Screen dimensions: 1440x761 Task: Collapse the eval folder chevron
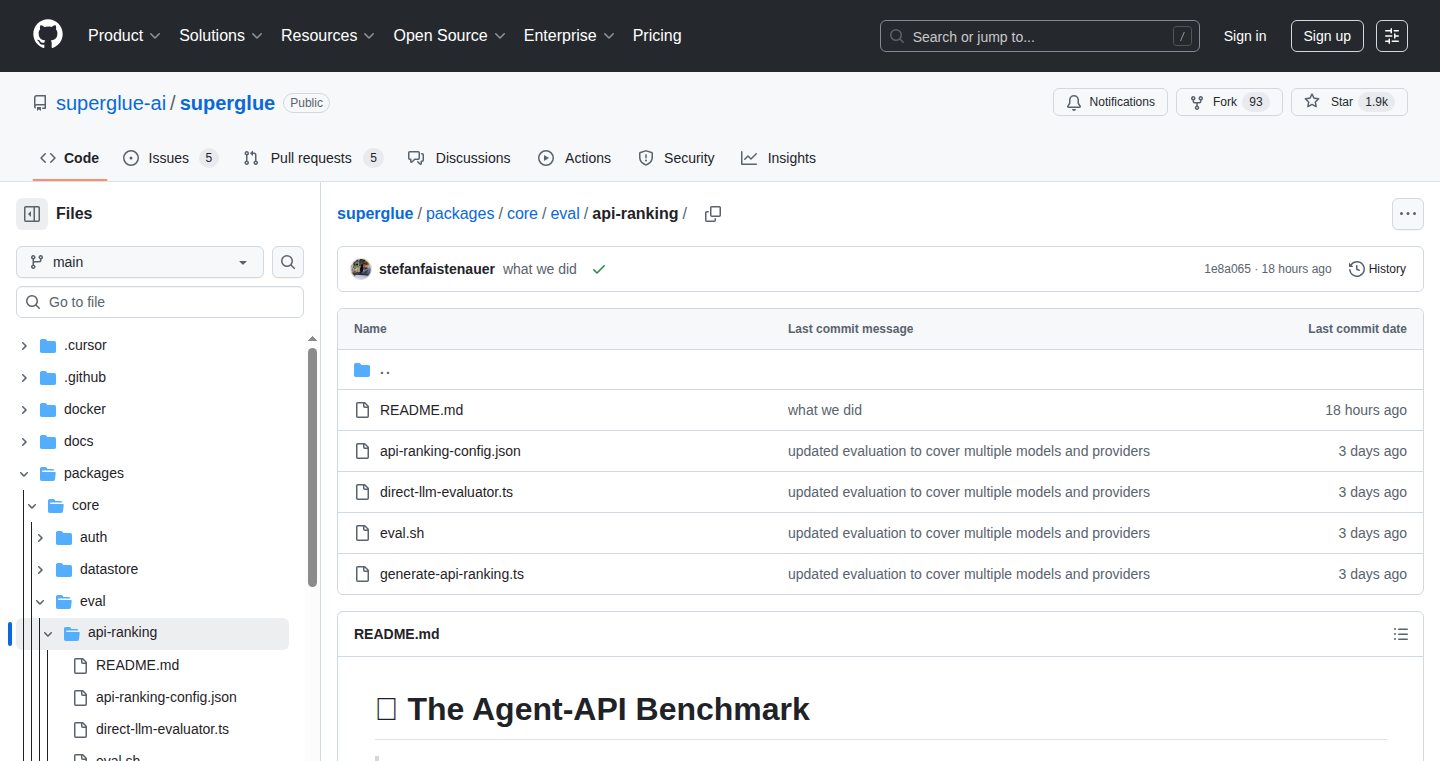tap(40, 601)
